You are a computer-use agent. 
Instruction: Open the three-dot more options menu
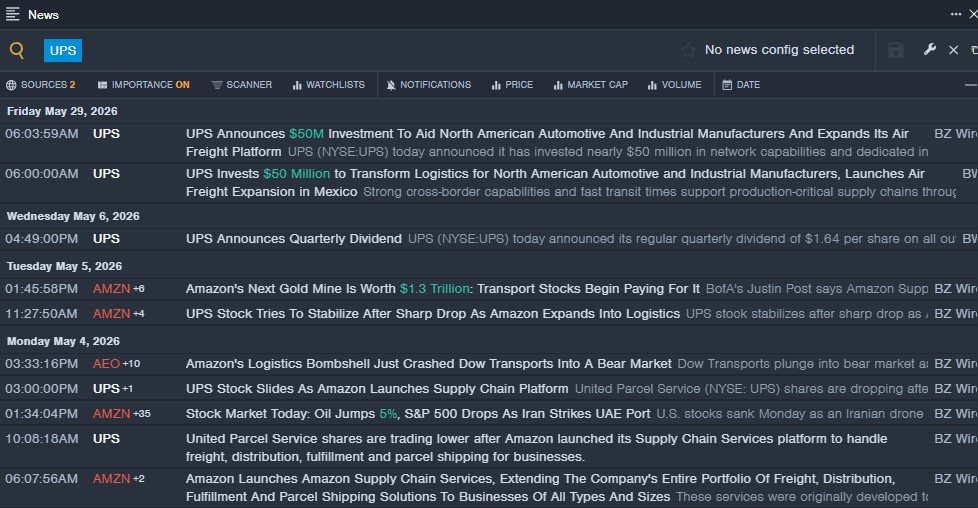(956, 14)
